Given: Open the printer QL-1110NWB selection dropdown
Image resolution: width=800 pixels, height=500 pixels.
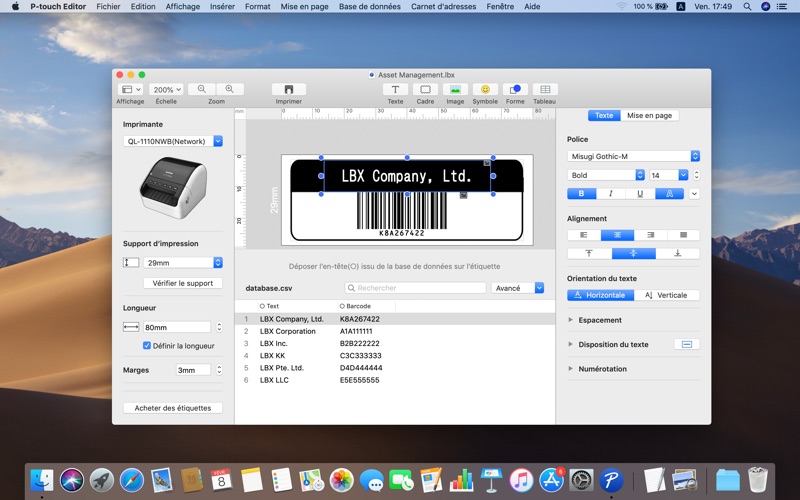Looking at the screenshot, I should click(x=218, y=141).
